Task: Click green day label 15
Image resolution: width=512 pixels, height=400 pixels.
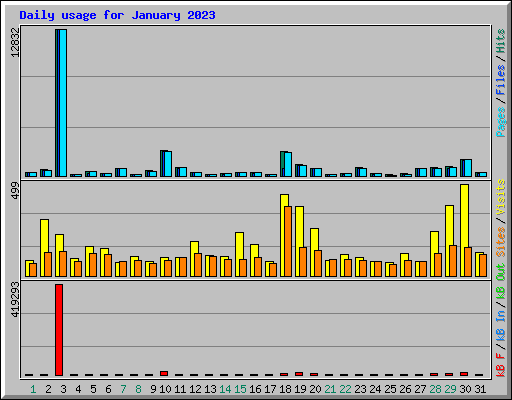Action: coord(240,389)
